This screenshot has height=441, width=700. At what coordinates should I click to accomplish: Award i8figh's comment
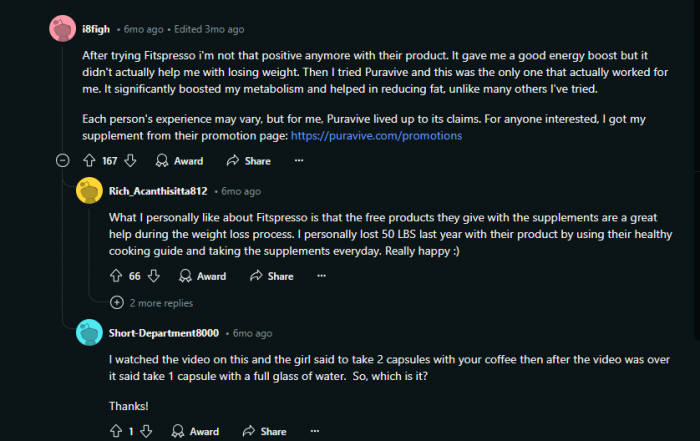[179, 161]
